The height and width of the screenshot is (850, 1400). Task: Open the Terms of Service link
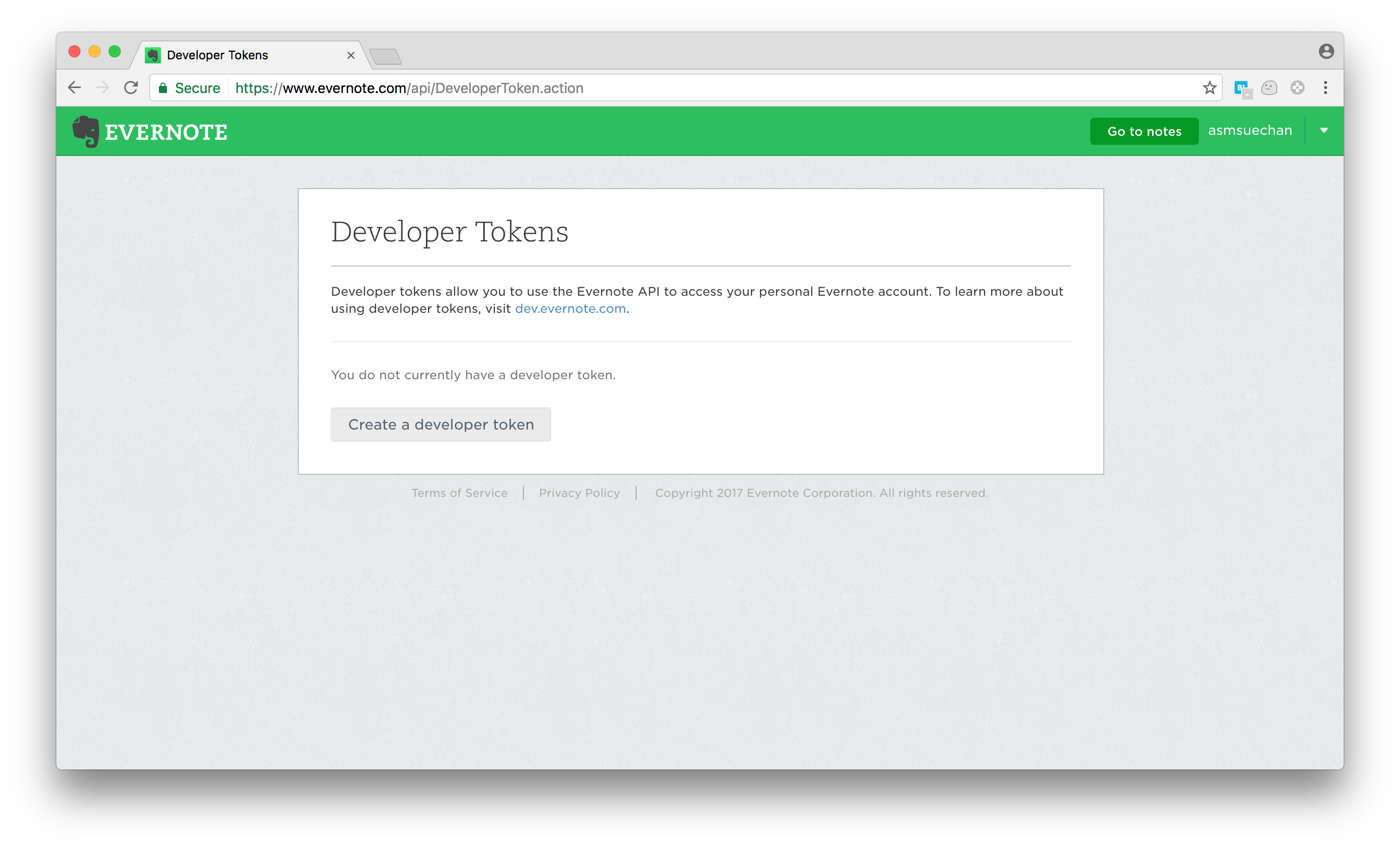tap(459, 493)
